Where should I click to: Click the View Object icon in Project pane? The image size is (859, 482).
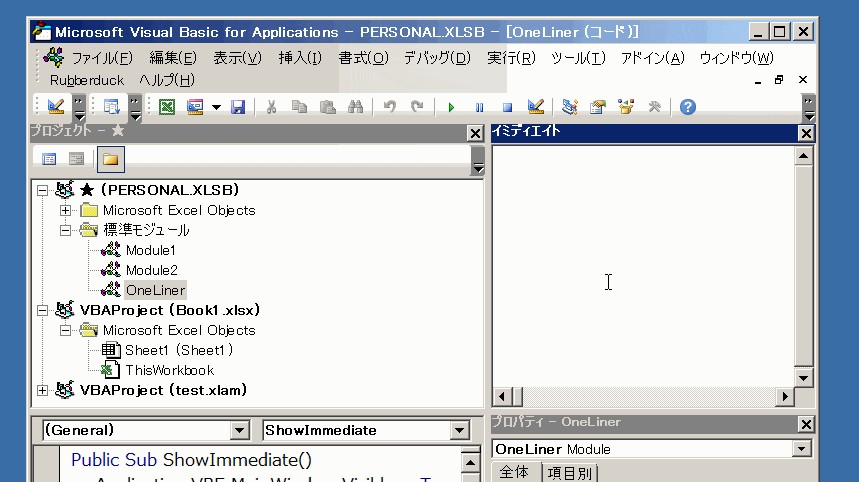[x=76, y=159]
